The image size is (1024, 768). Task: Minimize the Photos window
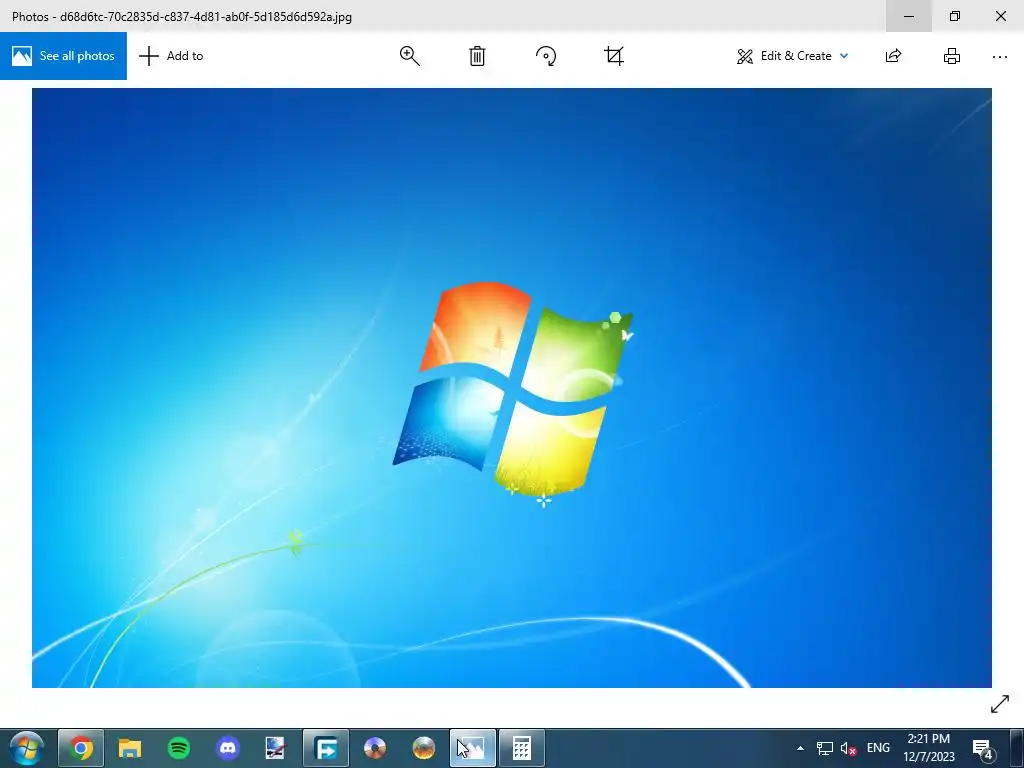pyautogui.click(x=908, y=16)
